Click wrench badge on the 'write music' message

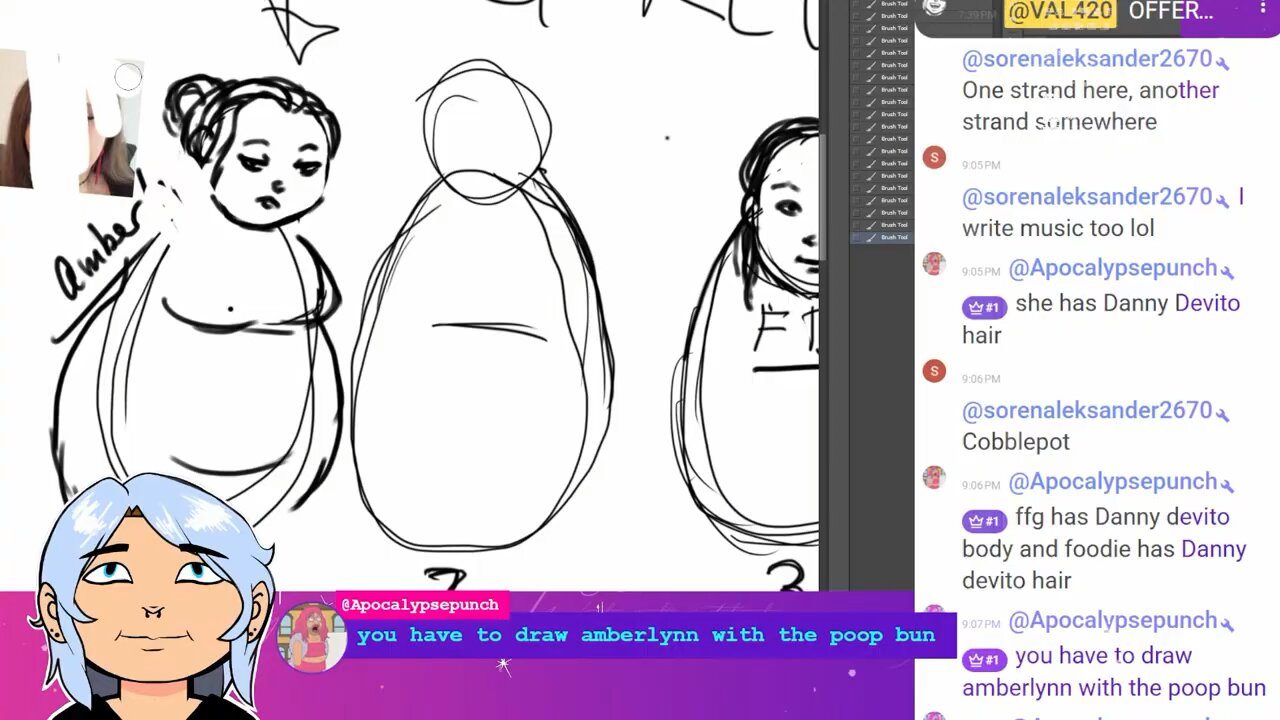[1223, 200]
